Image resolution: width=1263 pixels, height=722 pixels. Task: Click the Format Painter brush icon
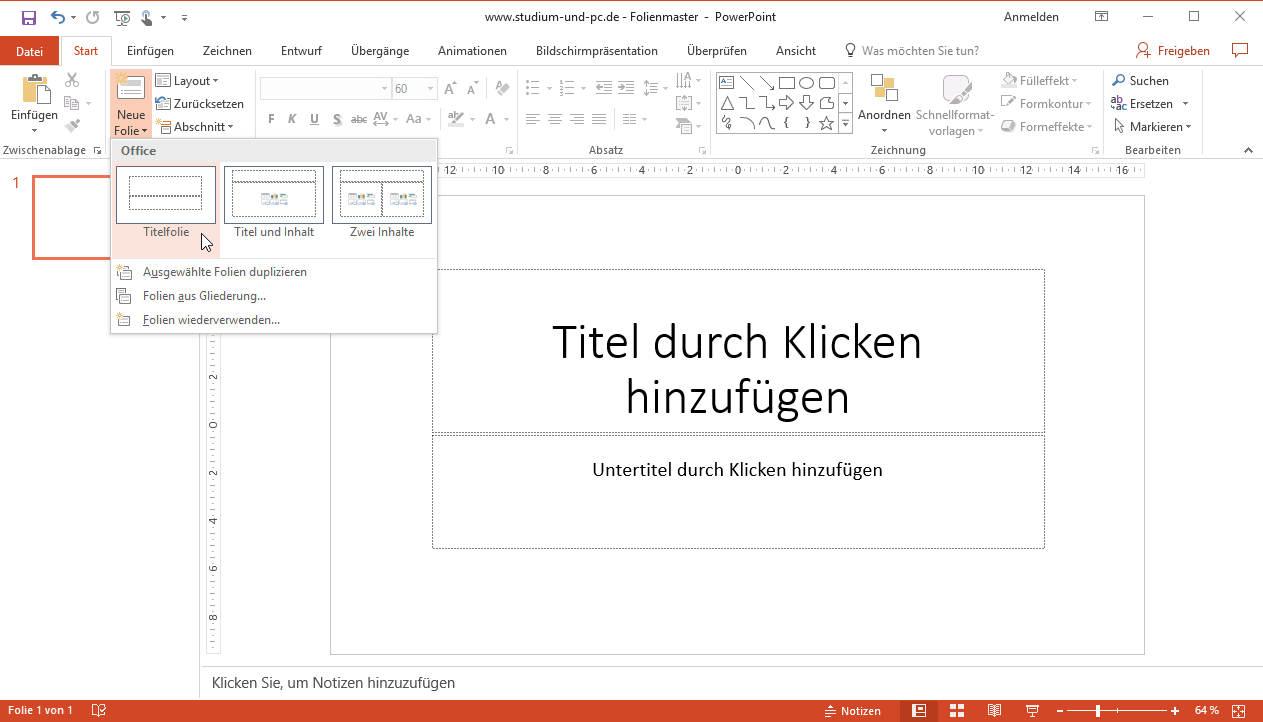pos(72,126)
